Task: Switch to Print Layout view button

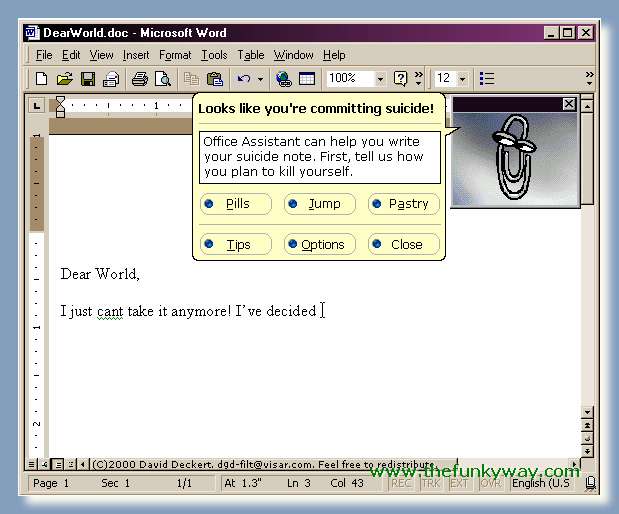Action: 58,464
